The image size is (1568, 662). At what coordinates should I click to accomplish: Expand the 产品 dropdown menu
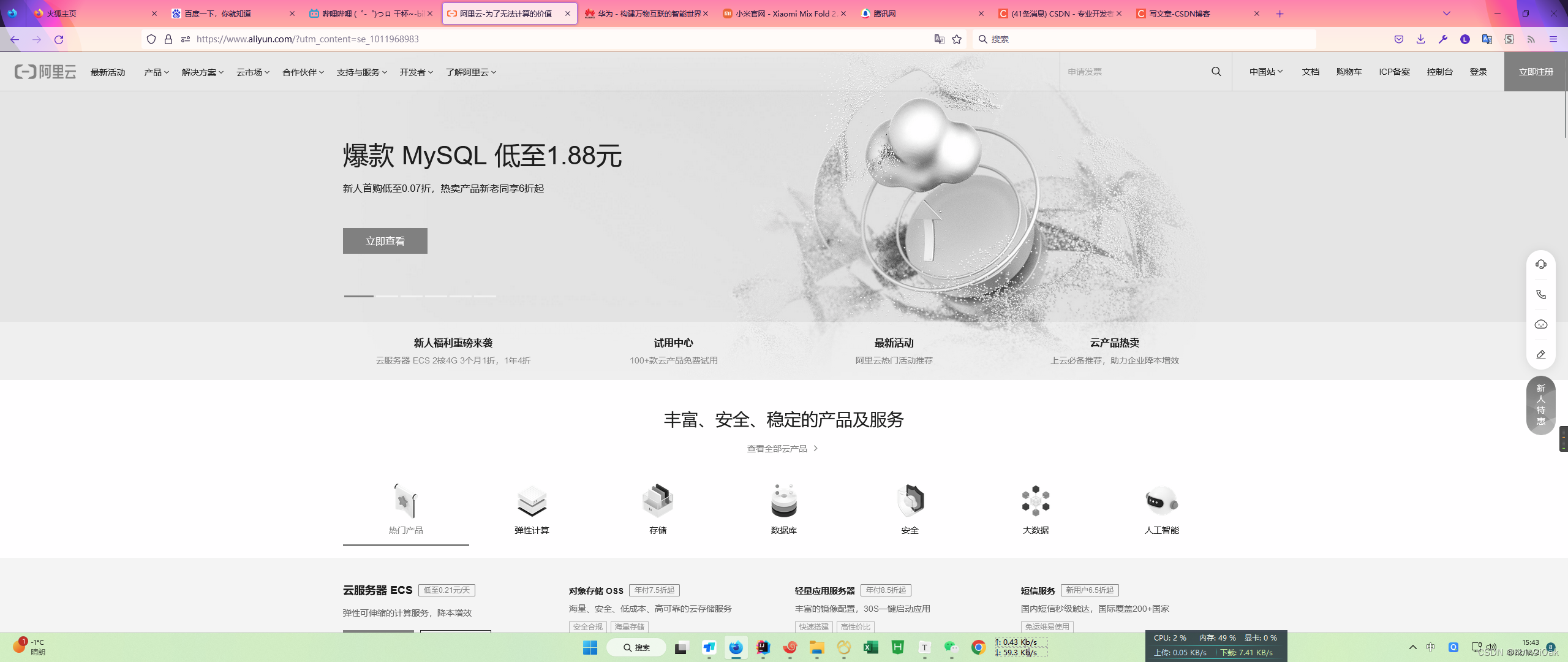tap(156, 72)
